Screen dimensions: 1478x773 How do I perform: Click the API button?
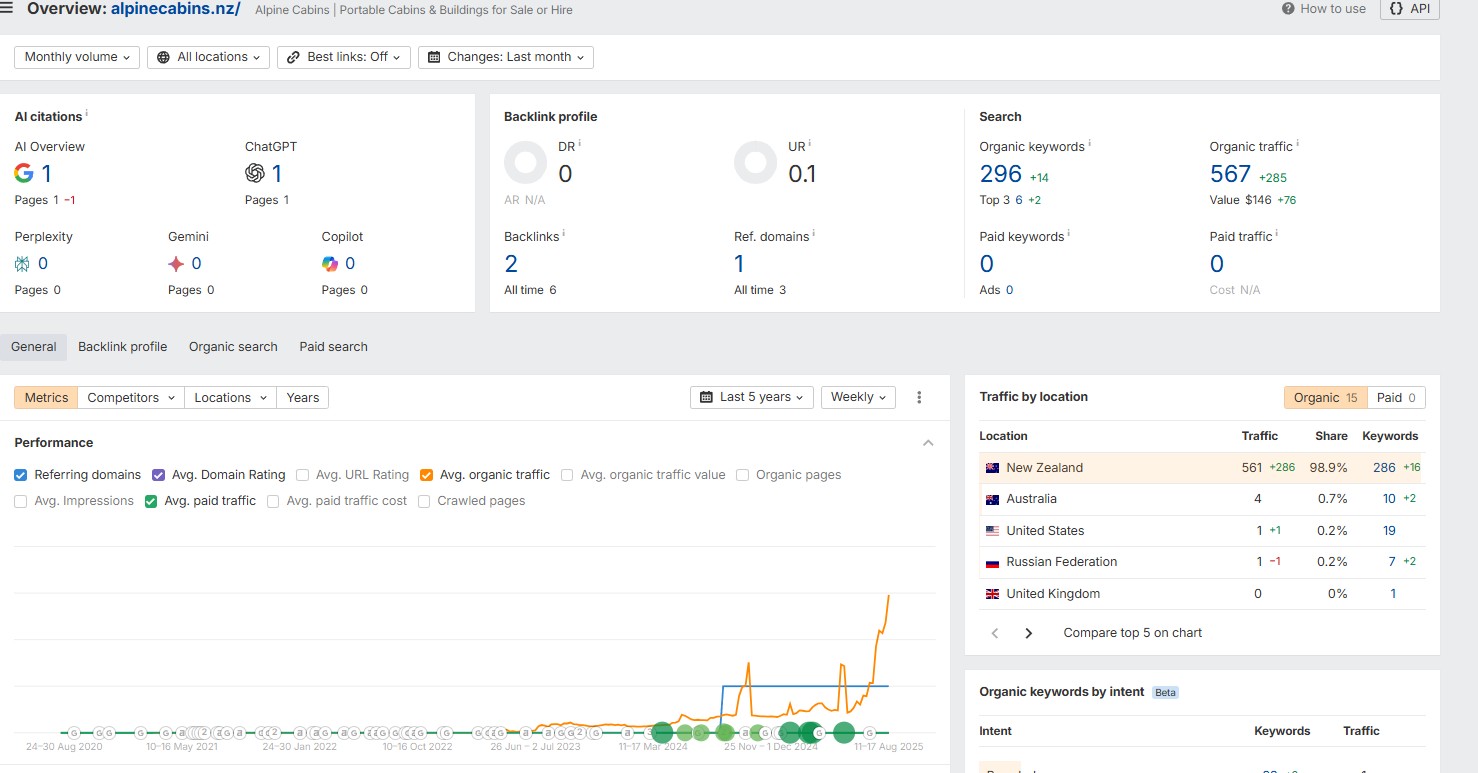point(1410,9)
